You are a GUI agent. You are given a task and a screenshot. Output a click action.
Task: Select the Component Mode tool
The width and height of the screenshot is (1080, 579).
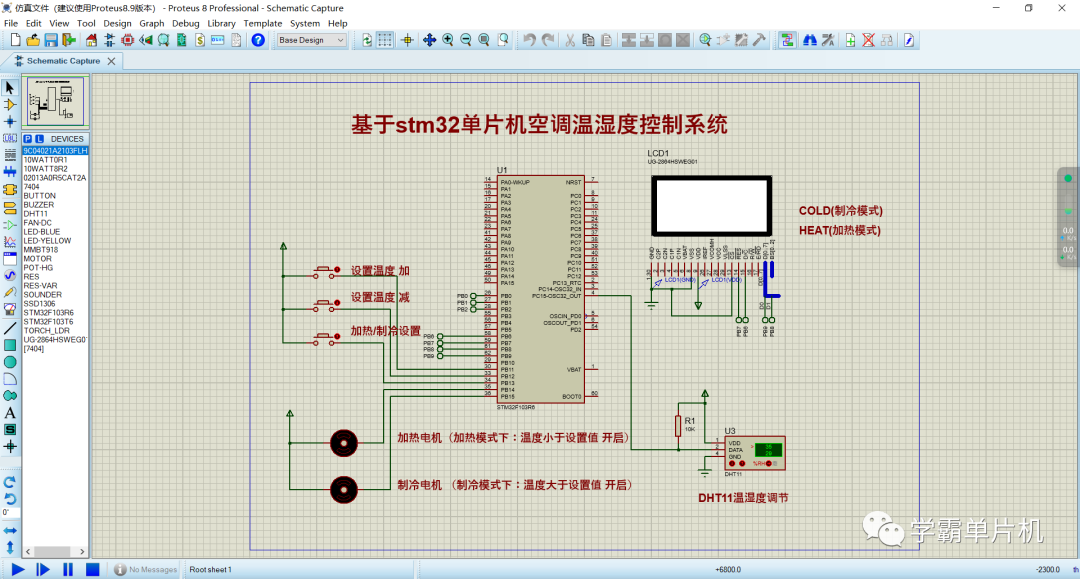10,105
